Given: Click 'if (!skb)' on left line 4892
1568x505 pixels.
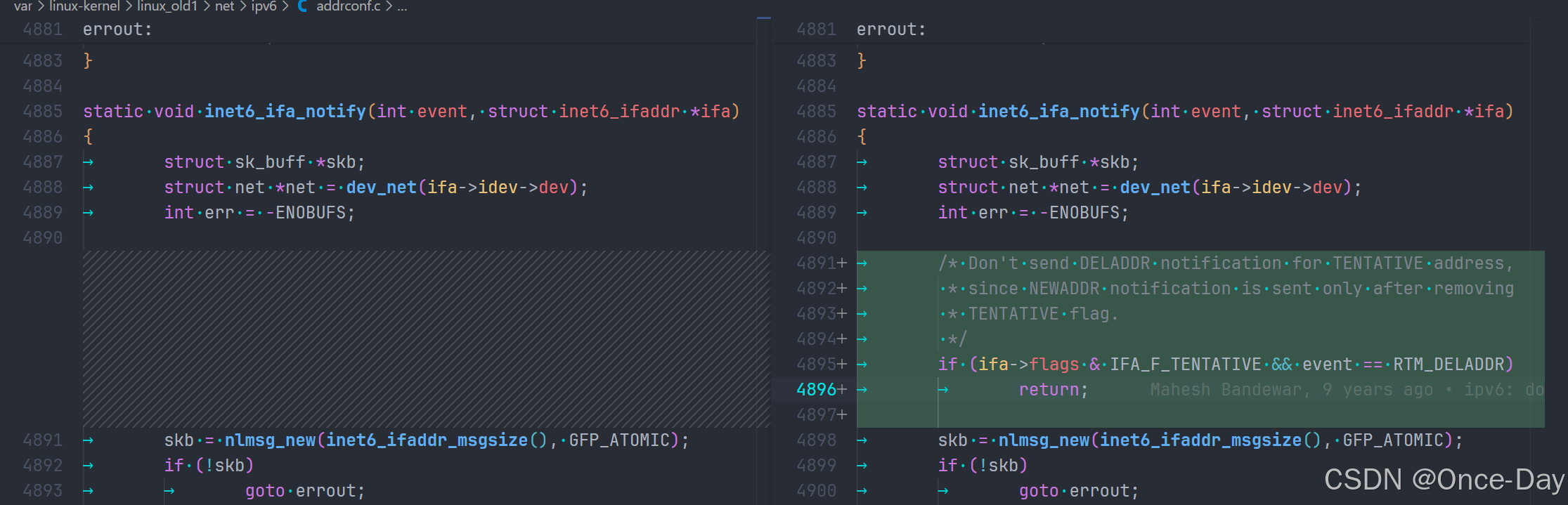Looking at the screenshot, I should coord(209,466).
